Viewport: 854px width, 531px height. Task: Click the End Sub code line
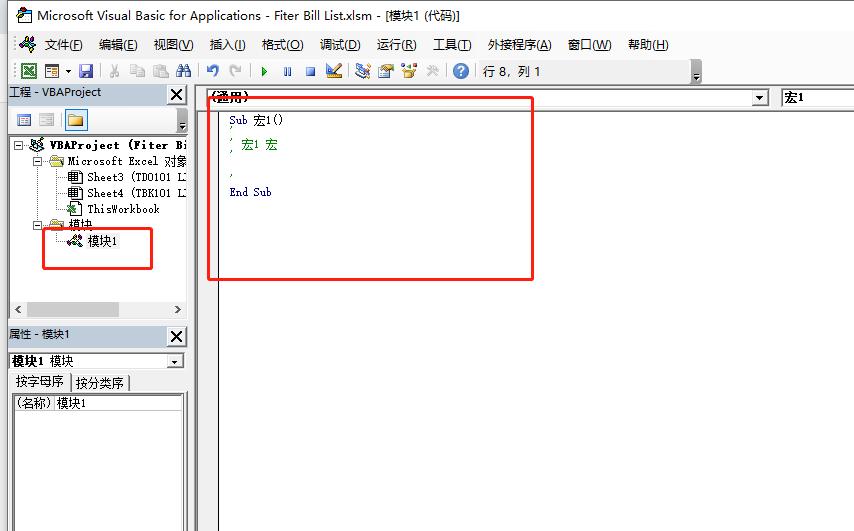coord(250,192)
